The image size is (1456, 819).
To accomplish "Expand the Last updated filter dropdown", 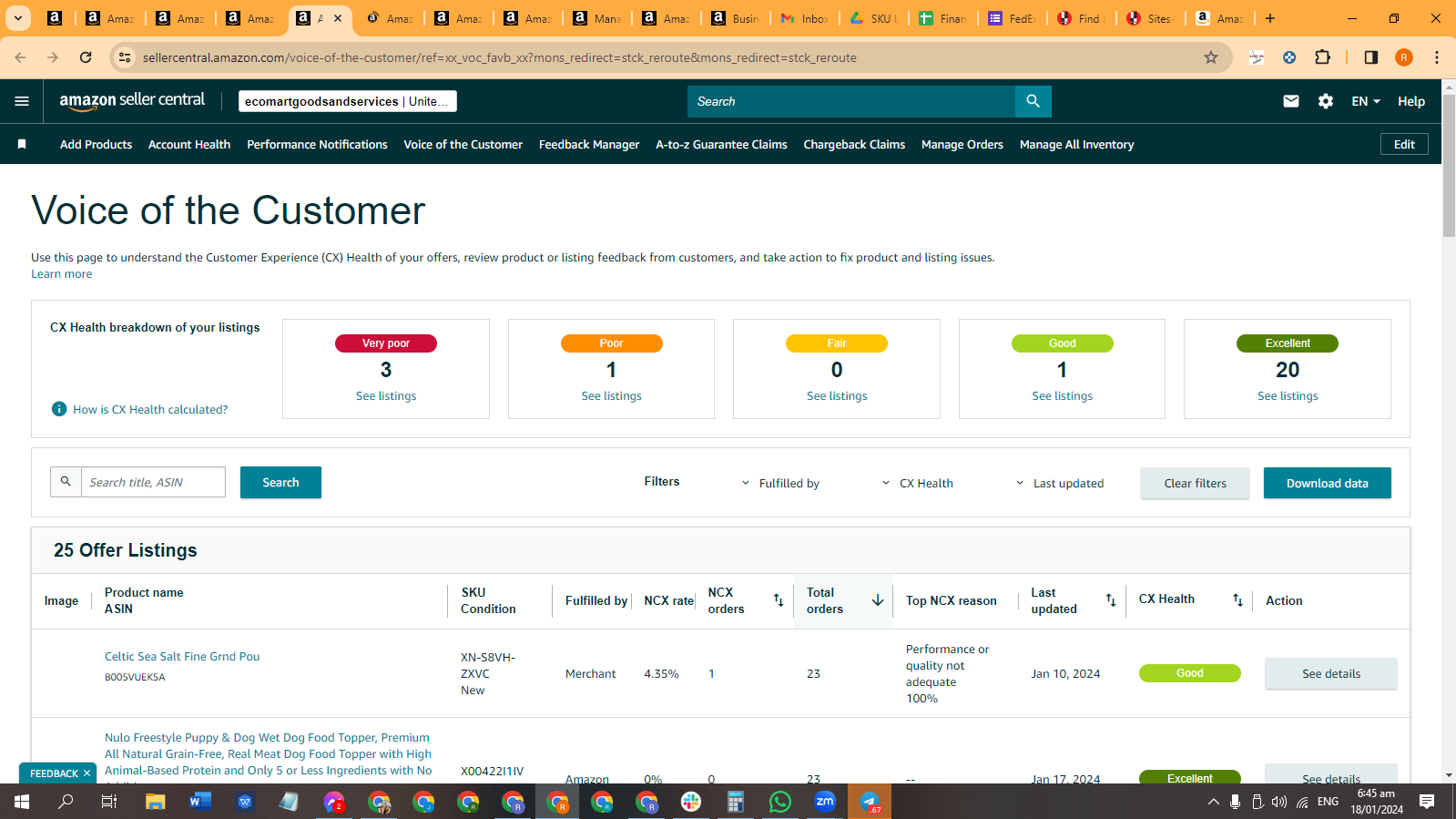I will click(1059, 483).
